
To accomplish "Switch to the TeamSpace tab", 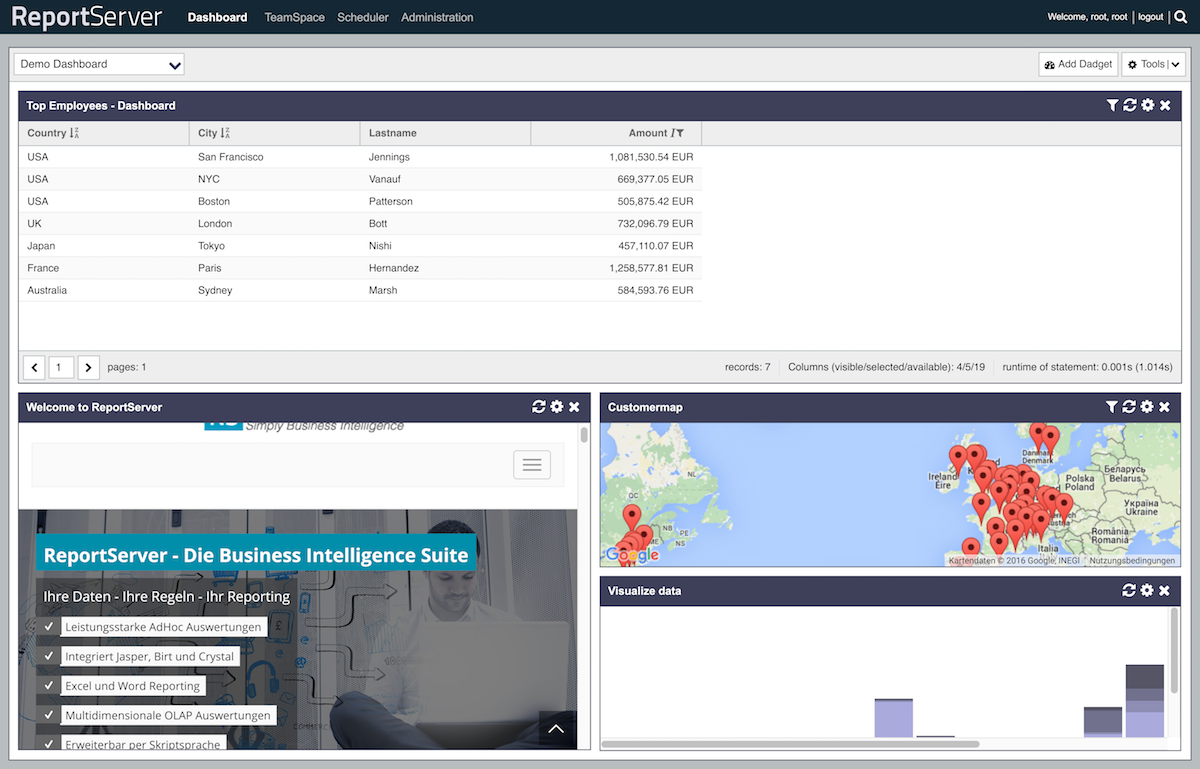I will click(x=294, y=17).
